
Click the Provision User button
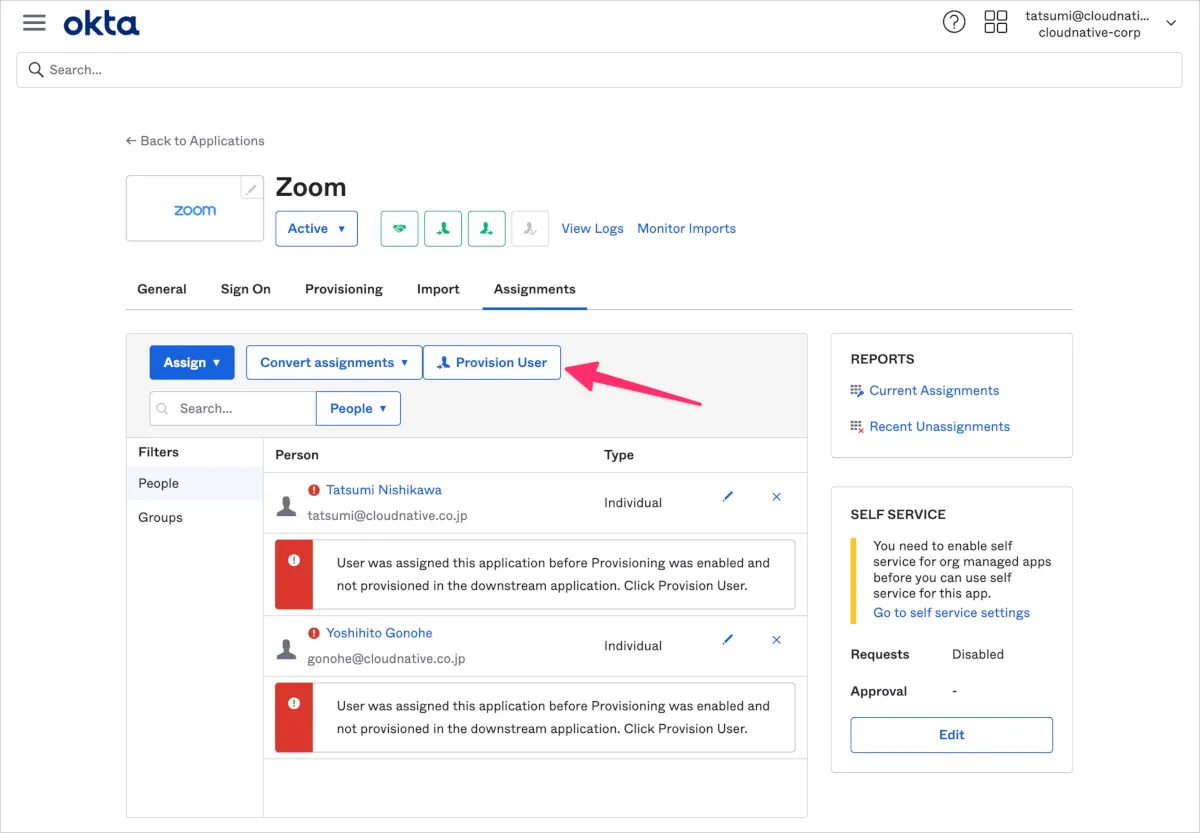pyautogui.click(x=492, y=363)
